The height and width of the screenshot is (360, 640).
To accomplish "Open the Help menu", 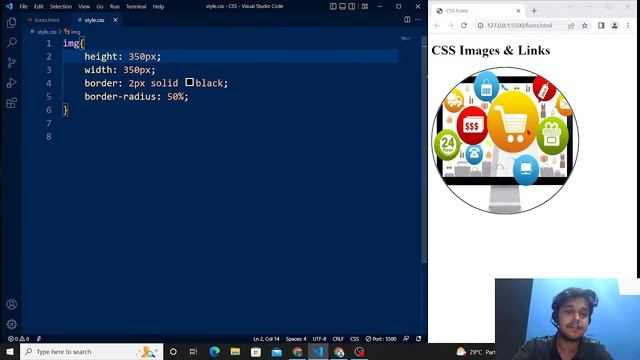I will click(158, 7).
